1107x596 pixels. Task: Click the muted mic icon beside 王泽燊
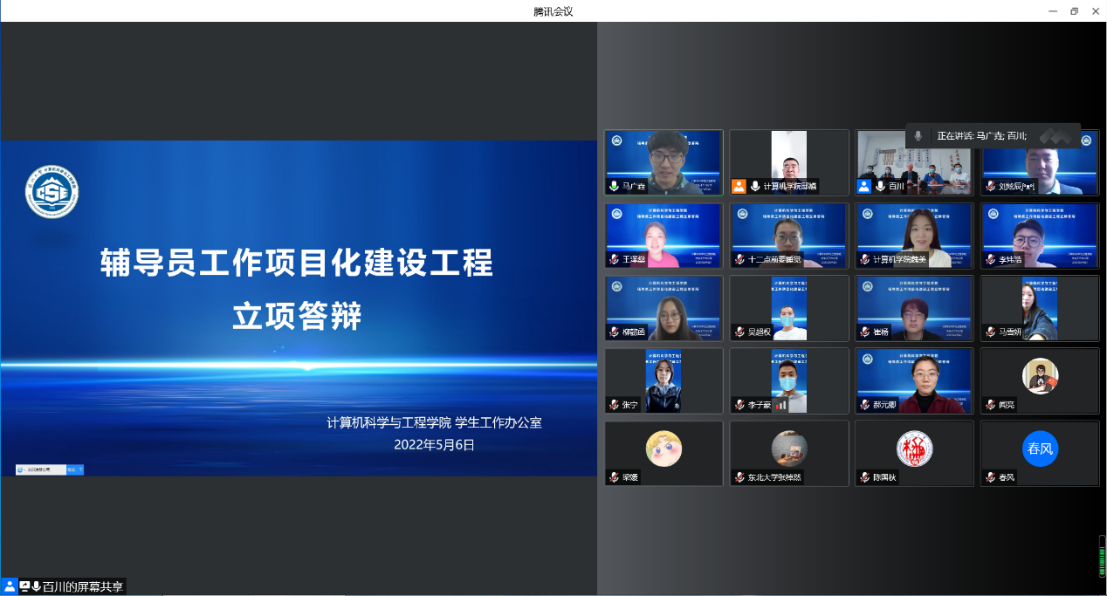pos(614,259)
